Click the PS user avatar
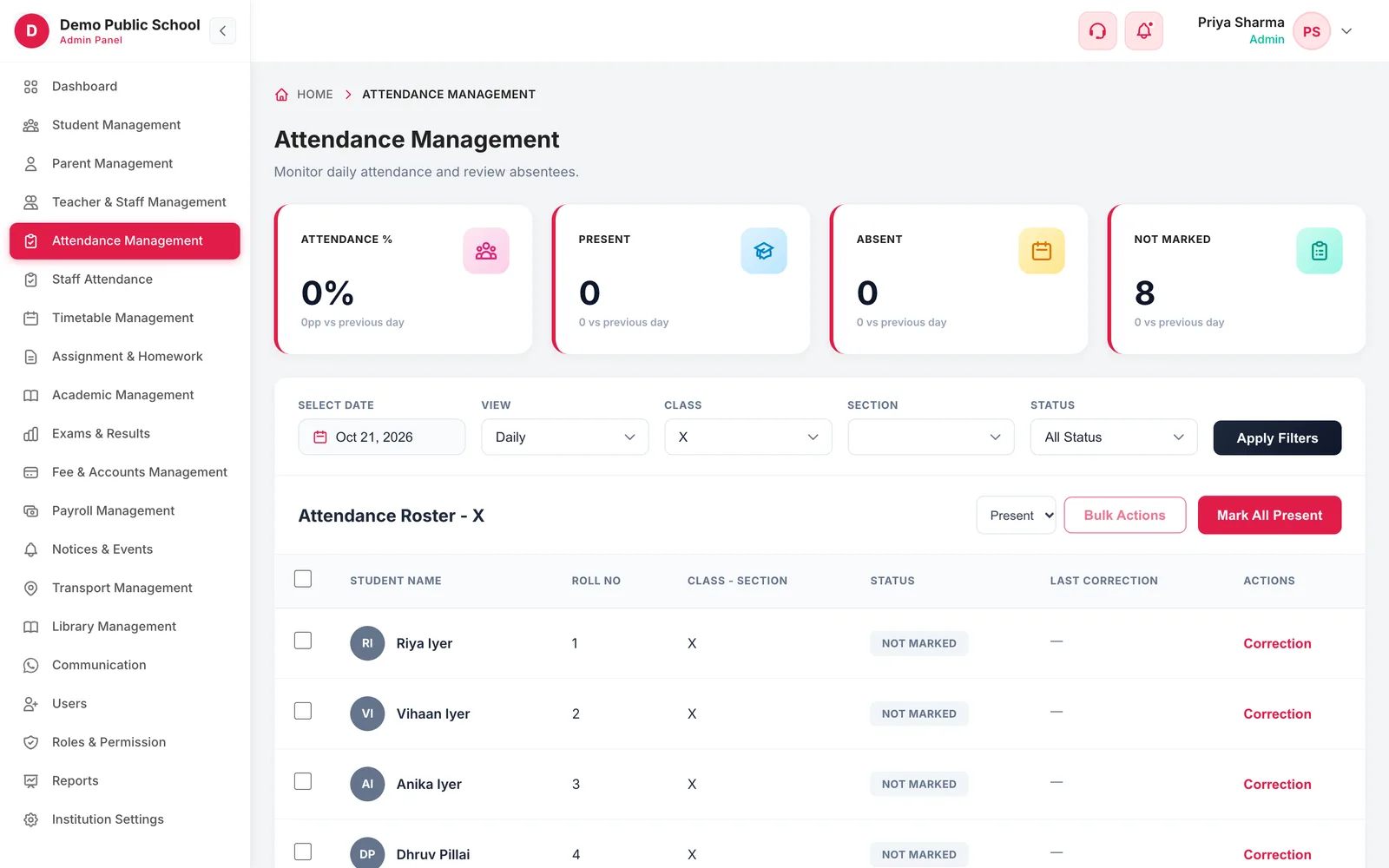The width and height of the screenshot is (1389, 868). point(1312,31)
